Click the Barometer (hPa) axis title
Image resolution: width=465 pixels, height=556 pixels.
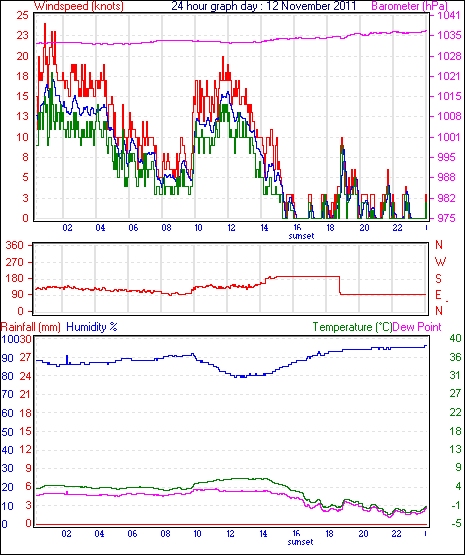click(409, 6)
